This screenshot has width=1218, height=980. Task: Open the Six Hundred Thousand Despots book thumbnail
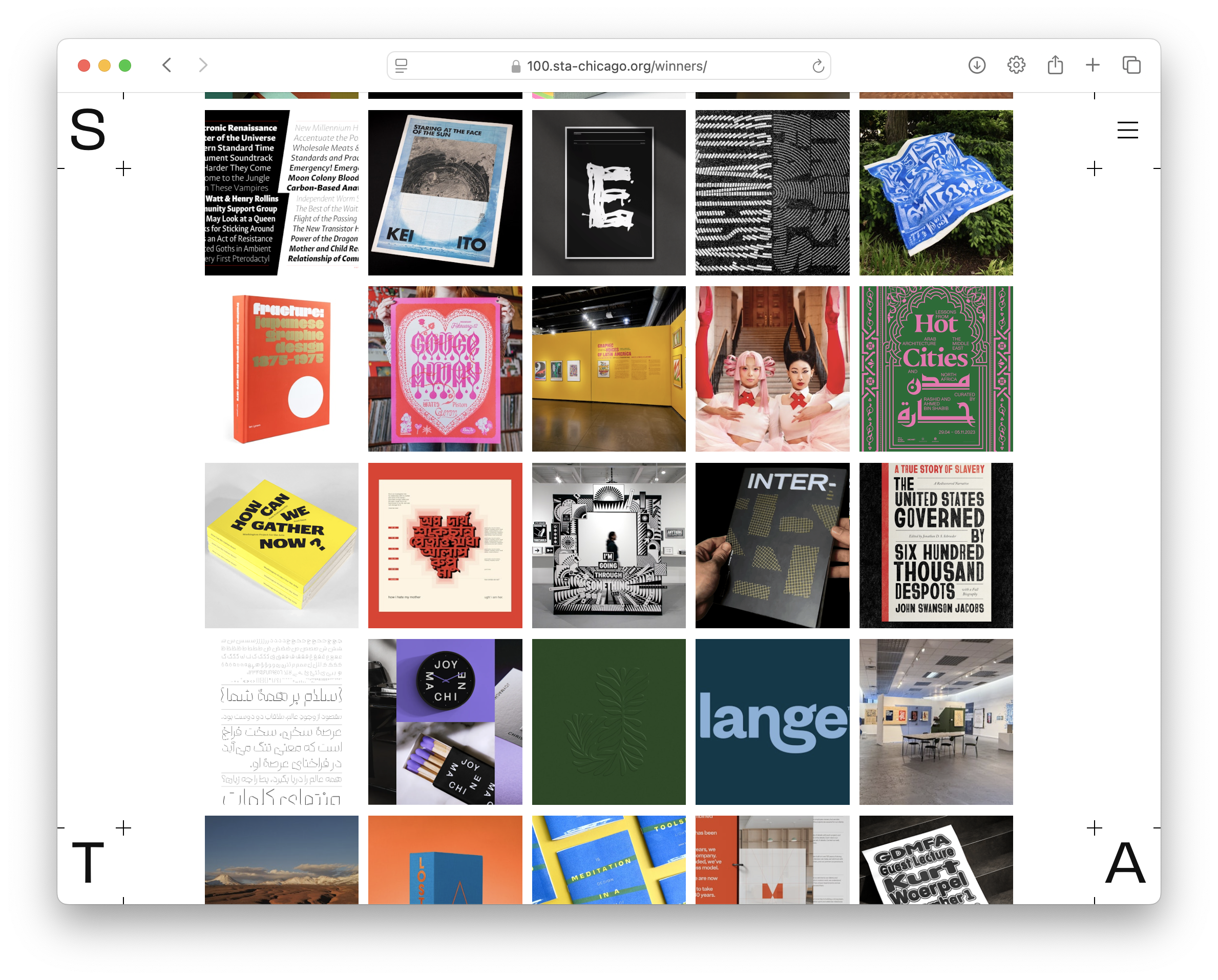[936, 545]
